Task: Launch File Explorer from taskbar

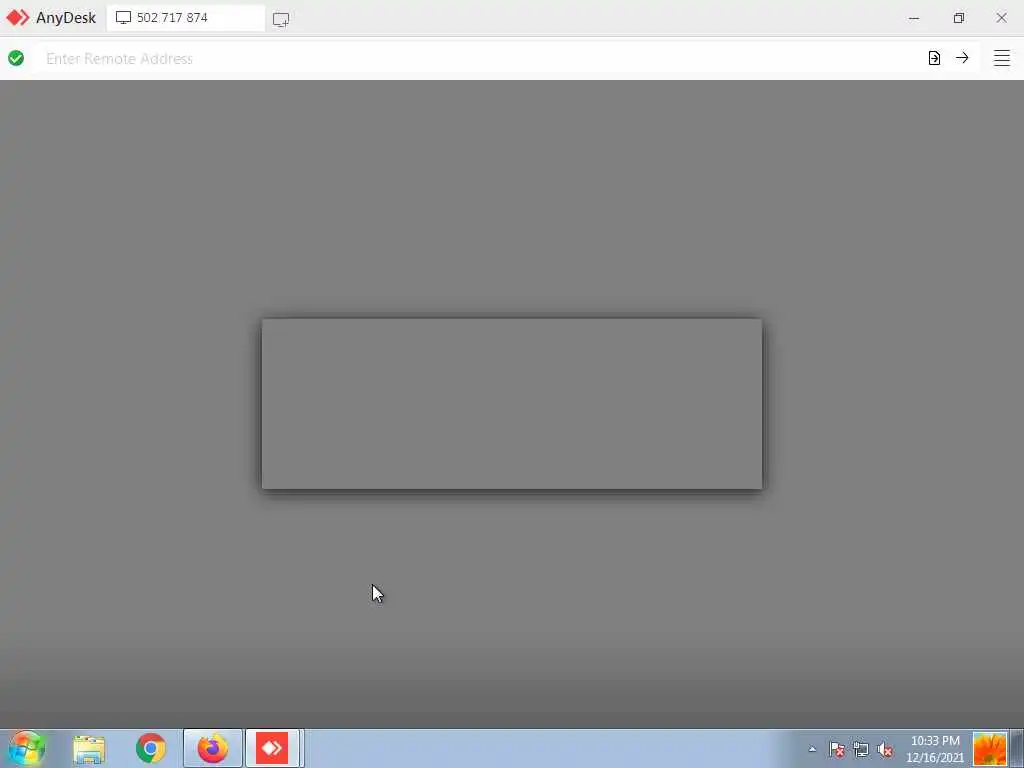Action: [x=89, y=749]
